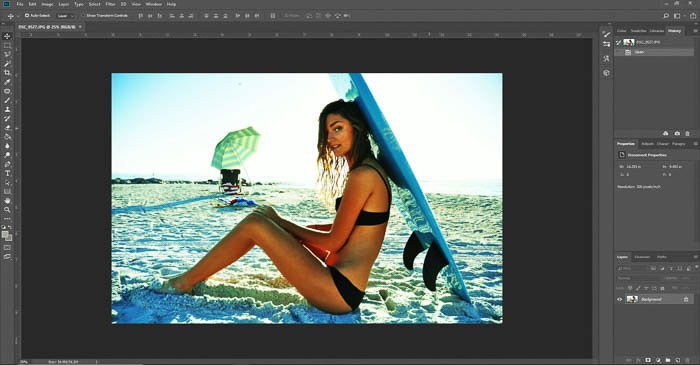Select the Magic Wand tool
Screen dimensions: 700x365
[7, 64]
